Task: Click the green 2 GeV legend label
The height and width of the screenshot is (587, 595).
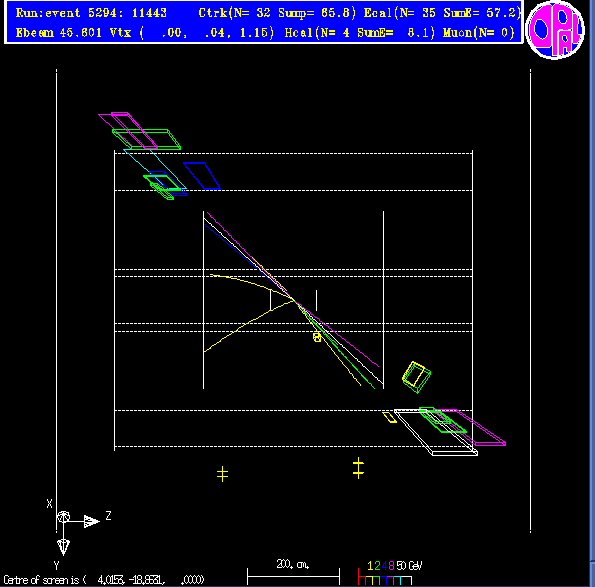Action: point(377,566)
